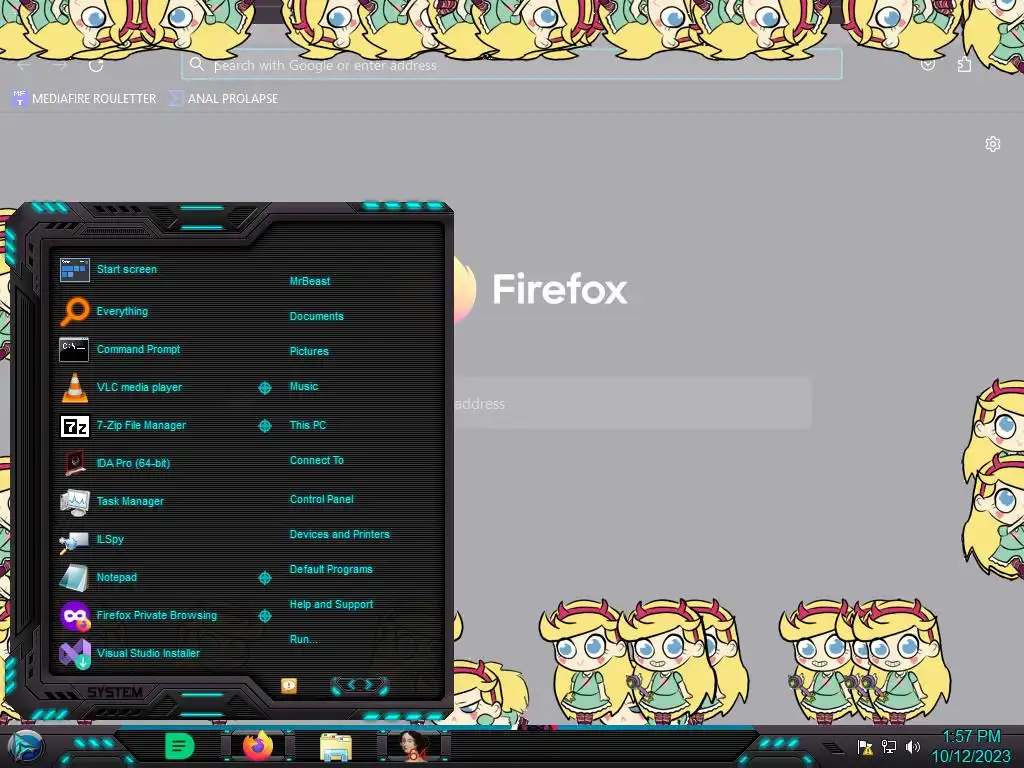Open shutdown options arrows in start menu
The width and height of the screenshot is (1024, 768).
pyautogui.click(x=360, y=685)
